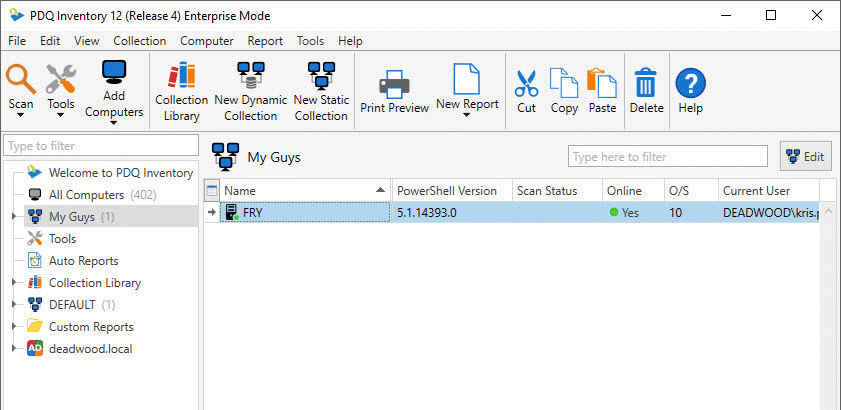Open the View menu

click(86, 41)
